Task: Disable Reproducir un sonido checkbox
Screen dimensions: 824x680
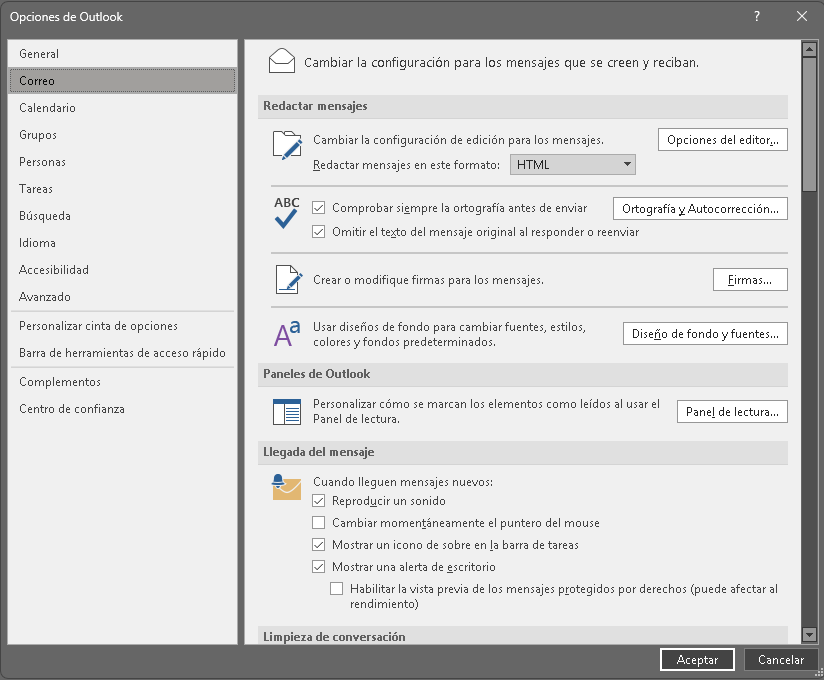Action: (x=318, y=501)
